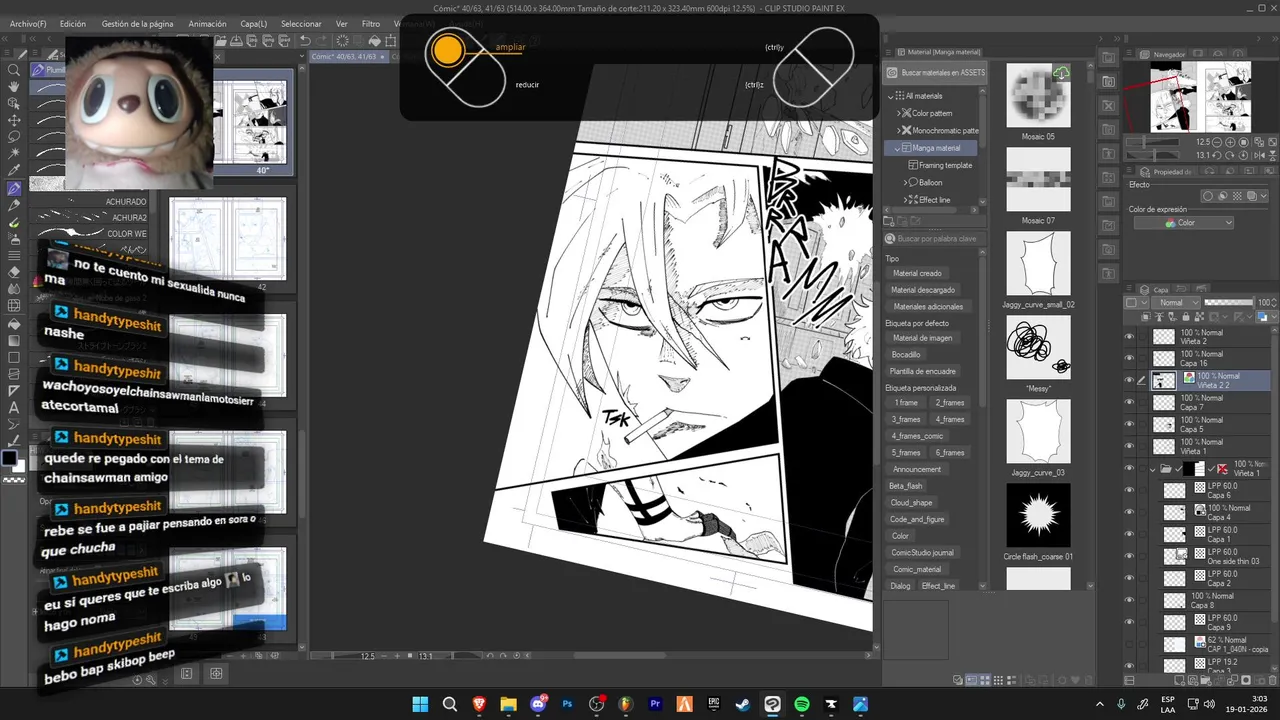Open the Filtro menu
This screenshot has height=720, width=1280.
(x=370, y=24)
